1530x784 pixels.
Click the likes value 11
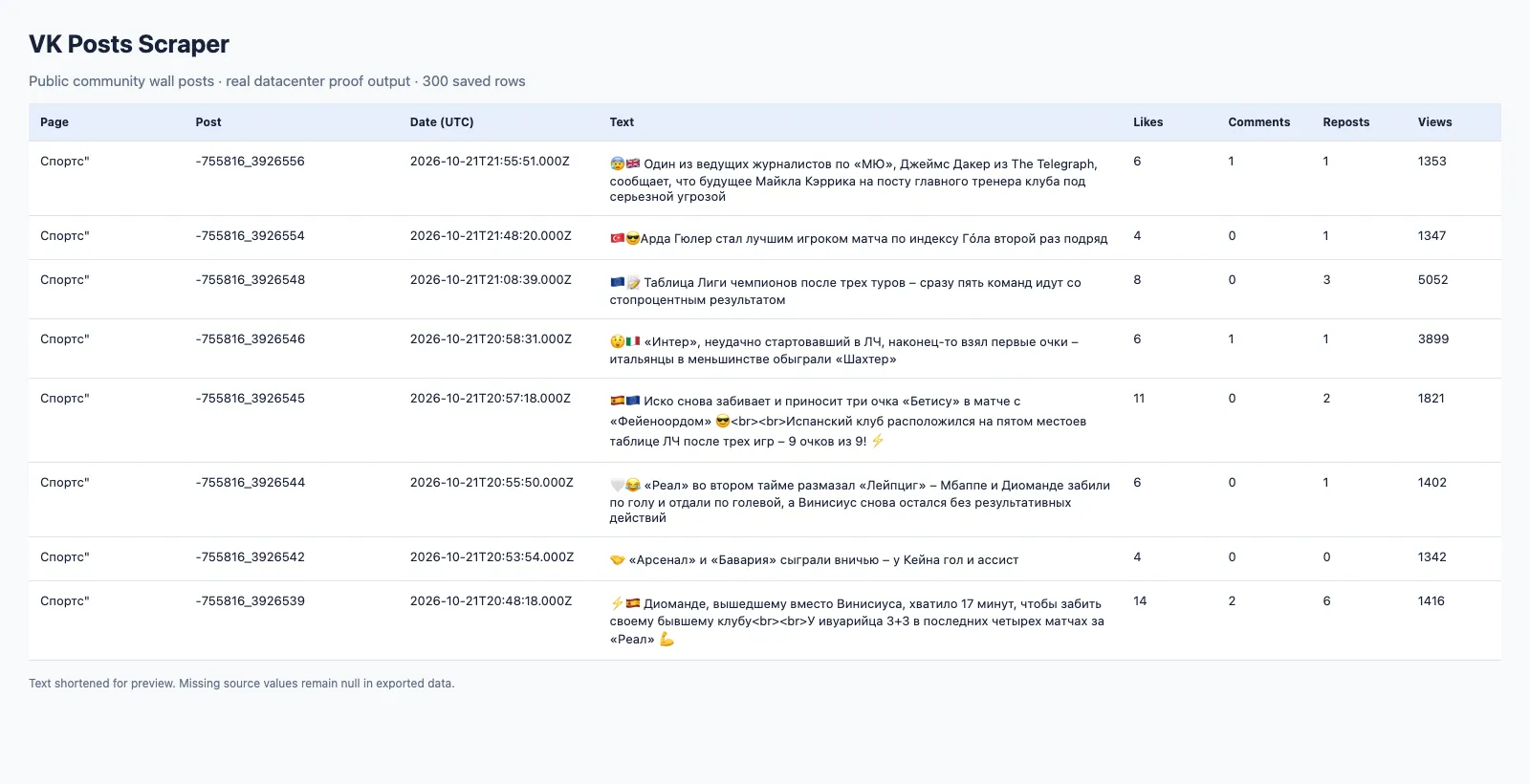point(1139,399)
